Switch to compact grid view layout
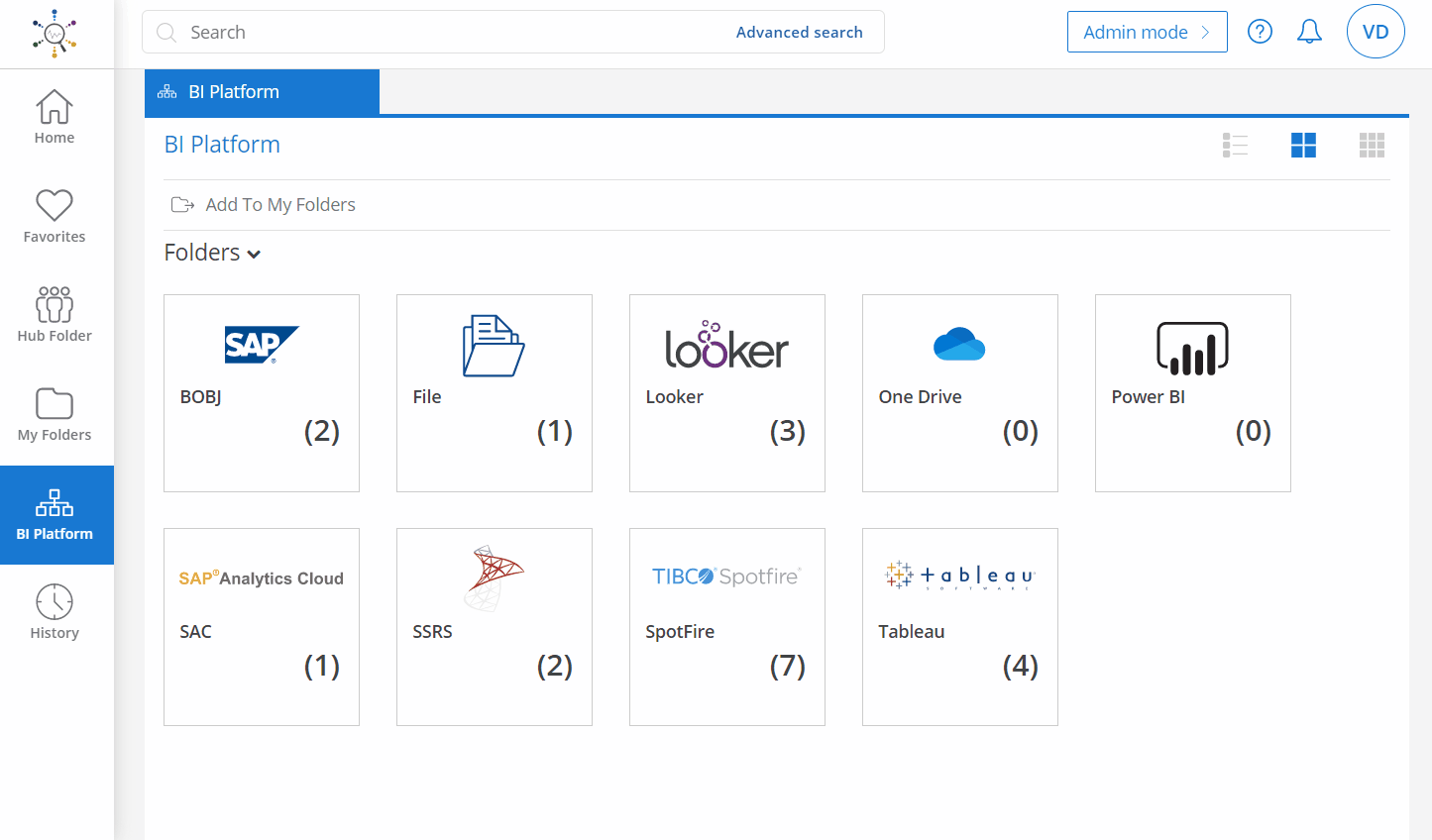This screenshot has height=840, width=1432. (1372, 145)
